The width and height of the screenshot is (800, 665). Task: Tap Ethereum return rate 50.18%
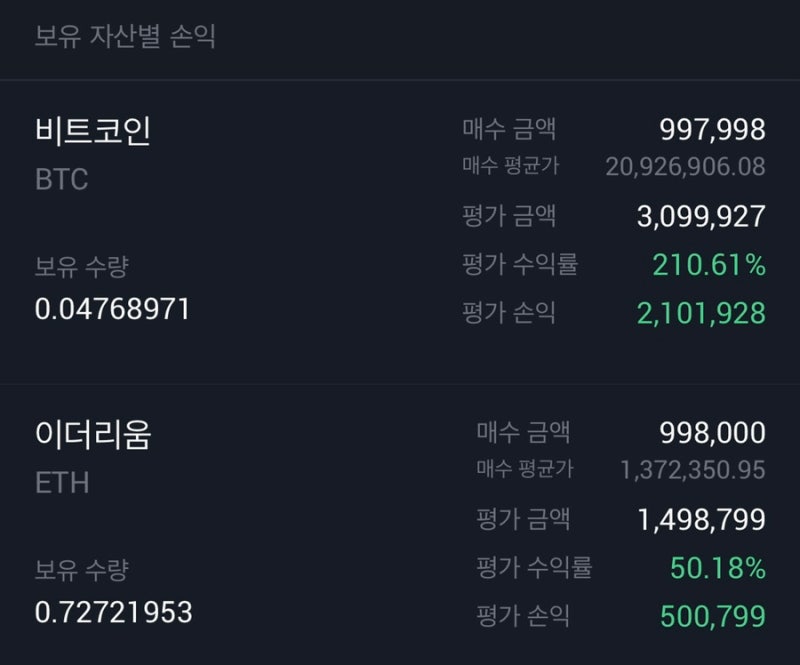717,568
